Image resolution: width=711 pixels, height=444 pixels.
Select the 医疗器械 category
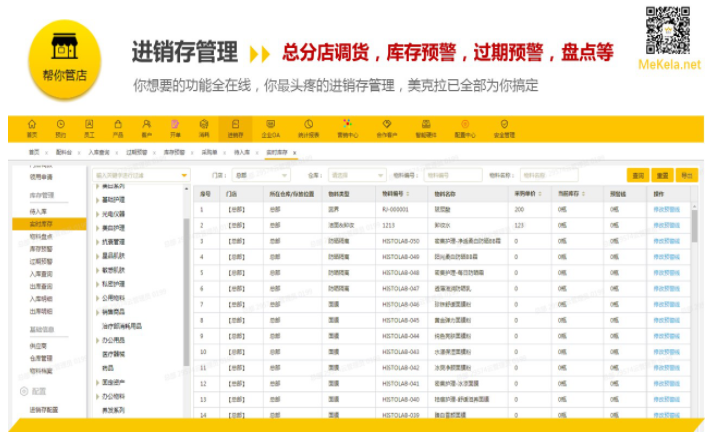pos(113,354)
